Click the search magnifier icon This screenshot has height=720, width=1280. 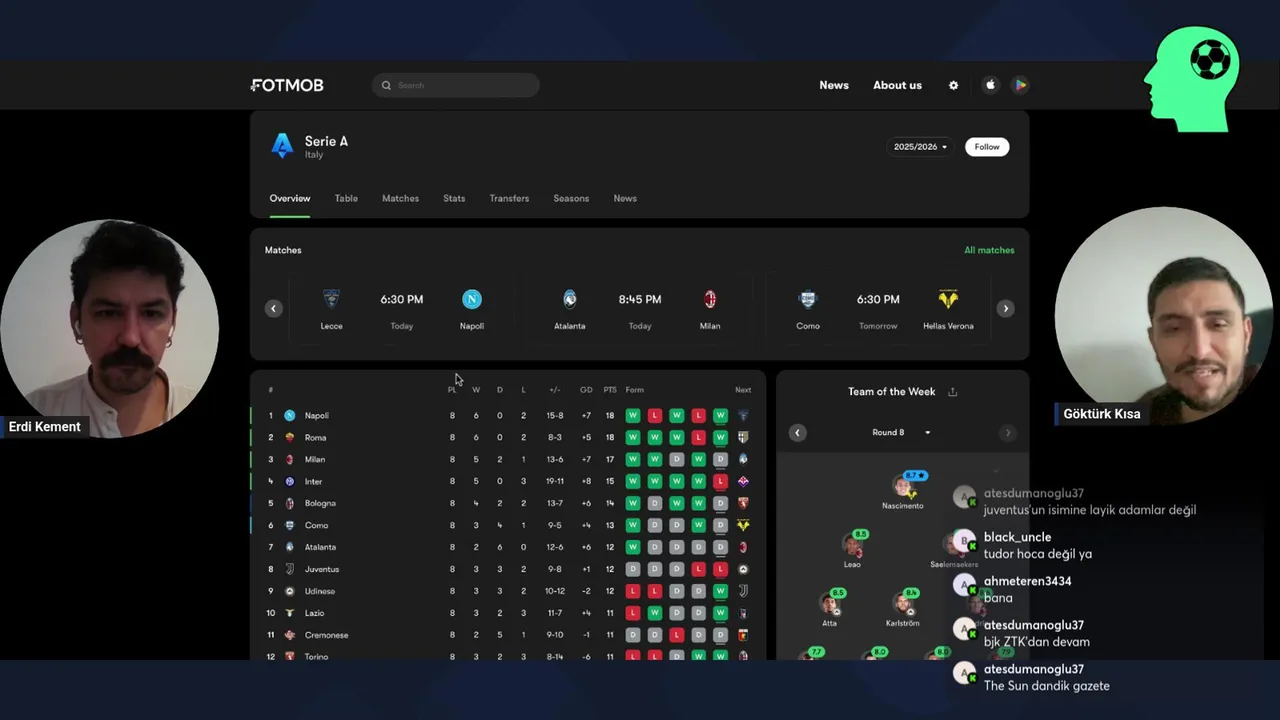(x=386, y=85)
